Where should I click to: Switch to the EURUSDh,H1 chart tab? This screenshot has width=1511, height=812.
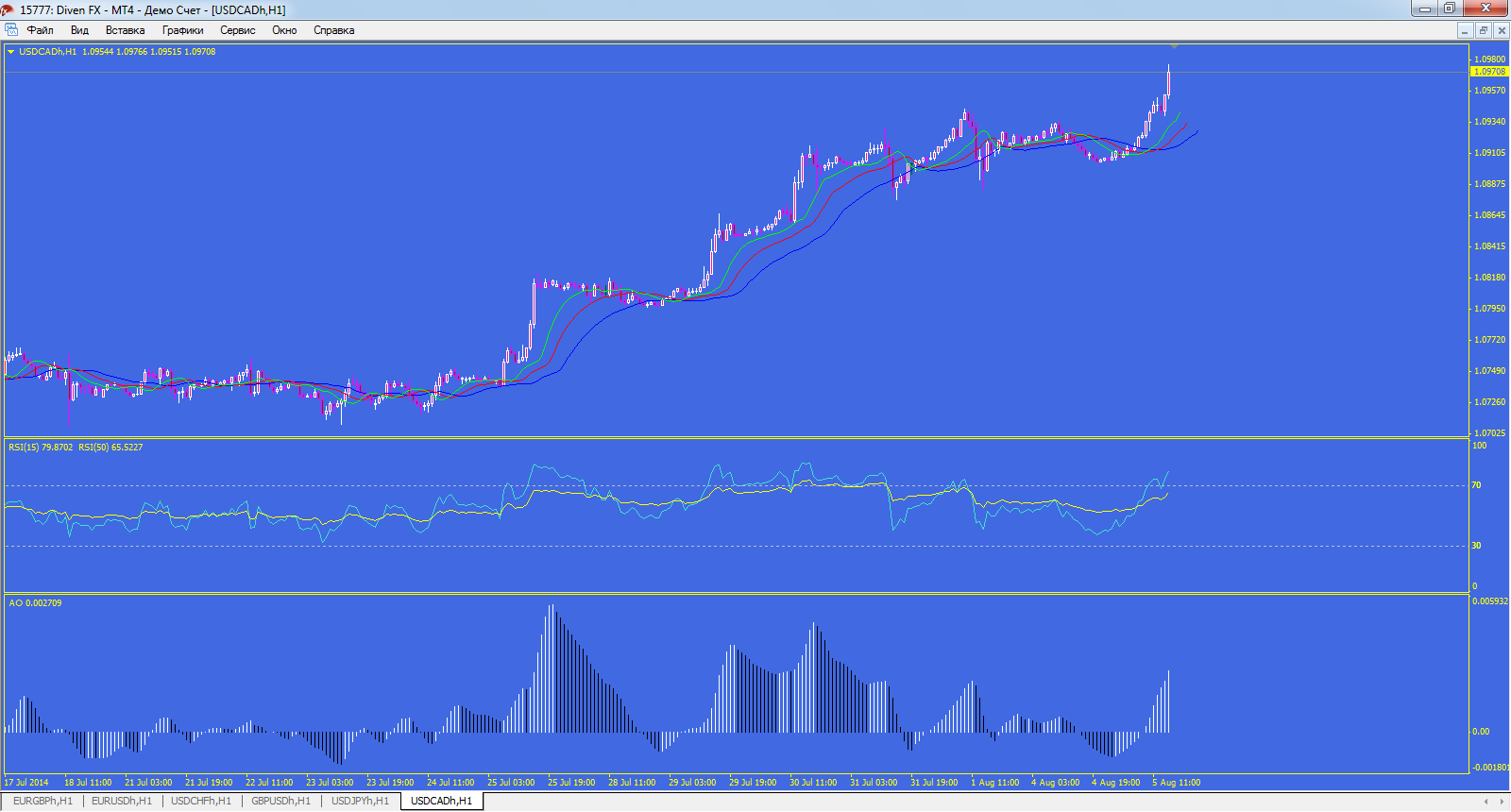pos(122,801)
